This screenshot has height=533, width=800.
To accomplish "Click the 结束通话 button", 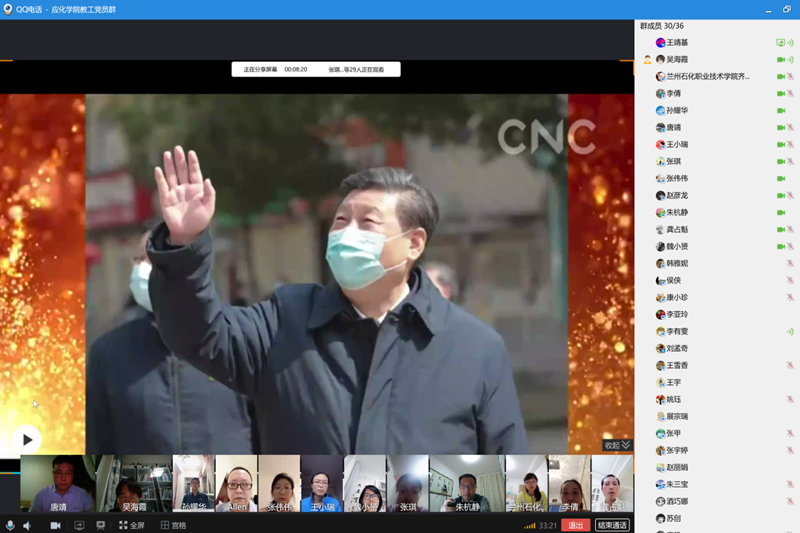I will [x=612, y=525].
